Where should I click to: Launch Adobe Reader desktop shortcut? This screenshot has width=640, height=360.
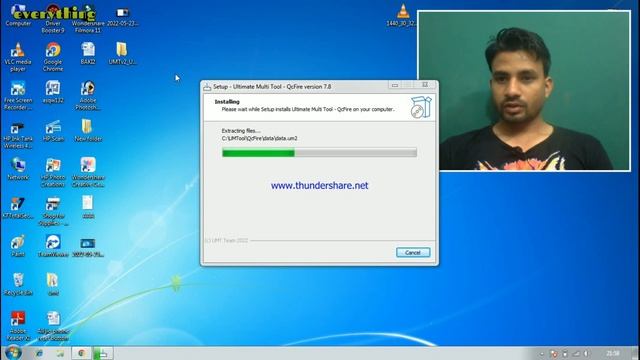18,326
